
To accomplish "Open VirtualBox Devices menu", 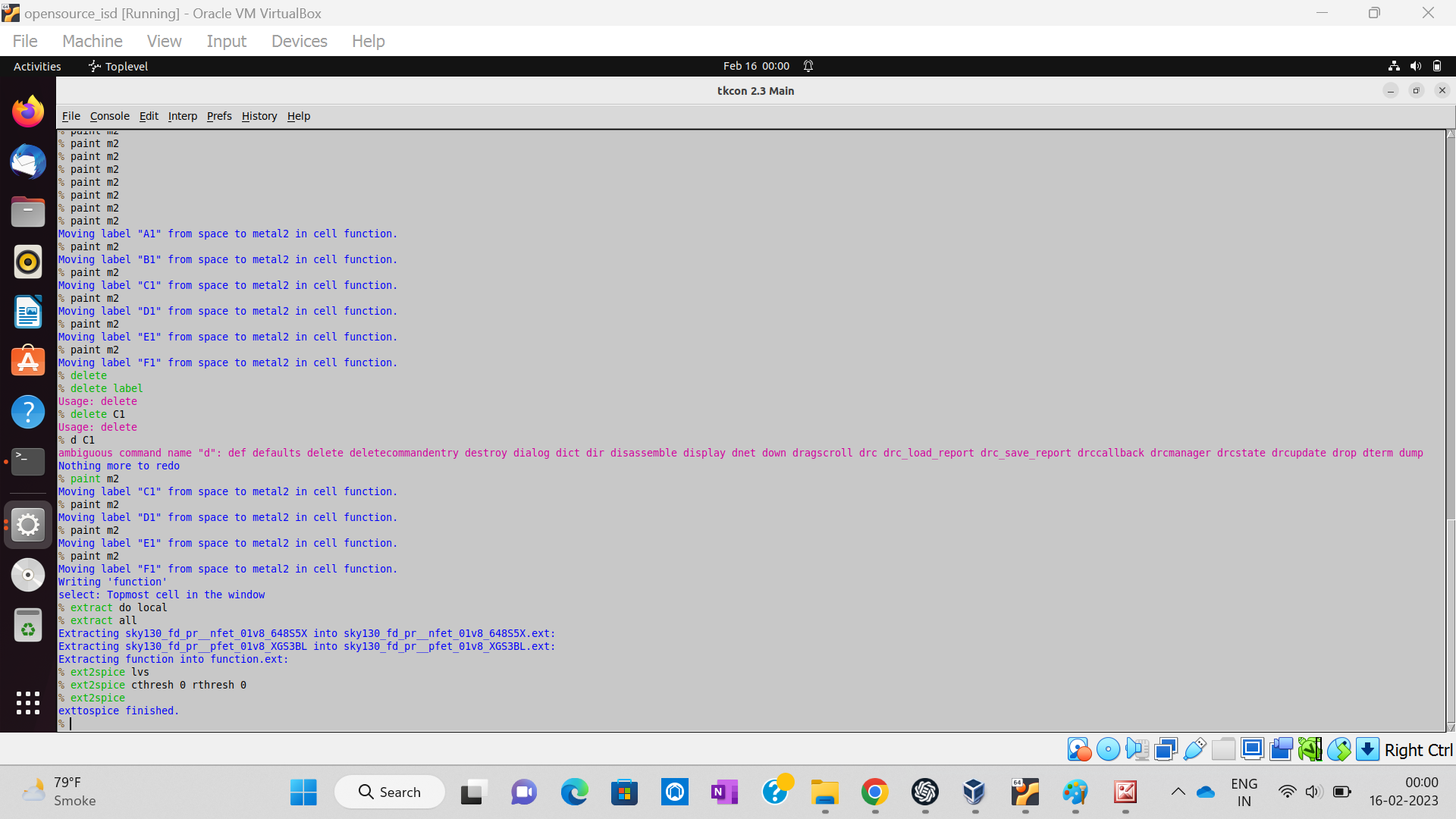I will [299, 41].
